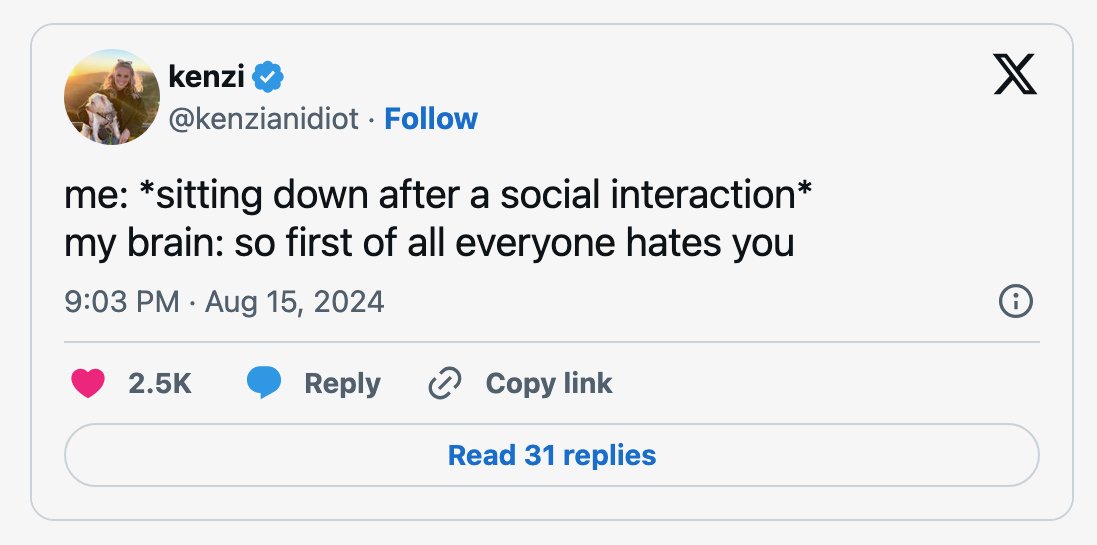Click the phrase 'everyone hates you' in tweet

(624, 243)
